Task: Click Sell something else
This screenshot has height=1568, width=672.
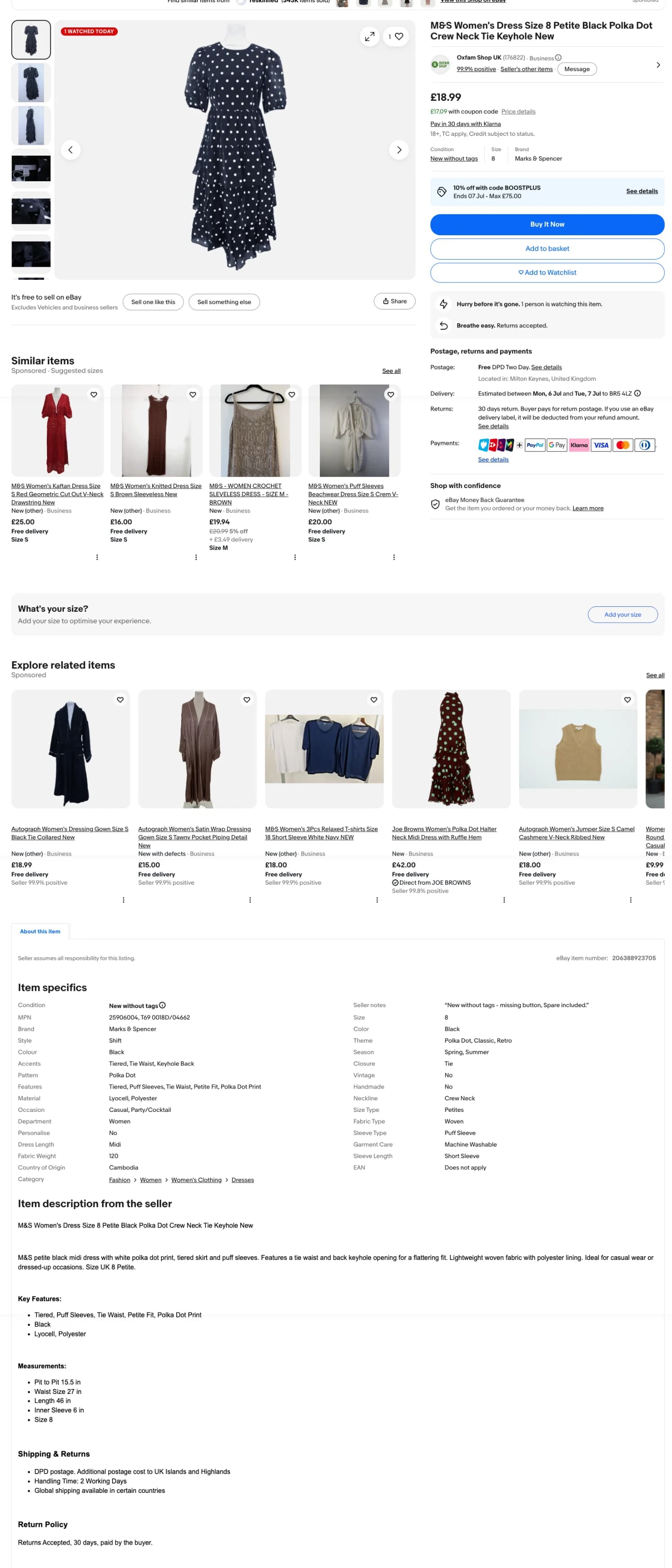Action: (x=224, y=302)
